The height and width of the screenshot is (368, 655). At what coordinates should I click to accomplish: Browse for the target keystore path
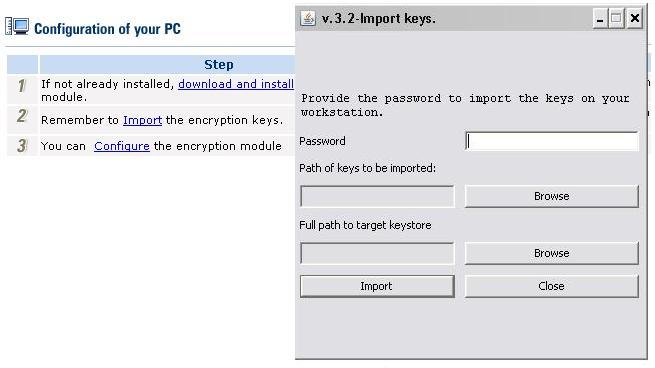(552, 253)
